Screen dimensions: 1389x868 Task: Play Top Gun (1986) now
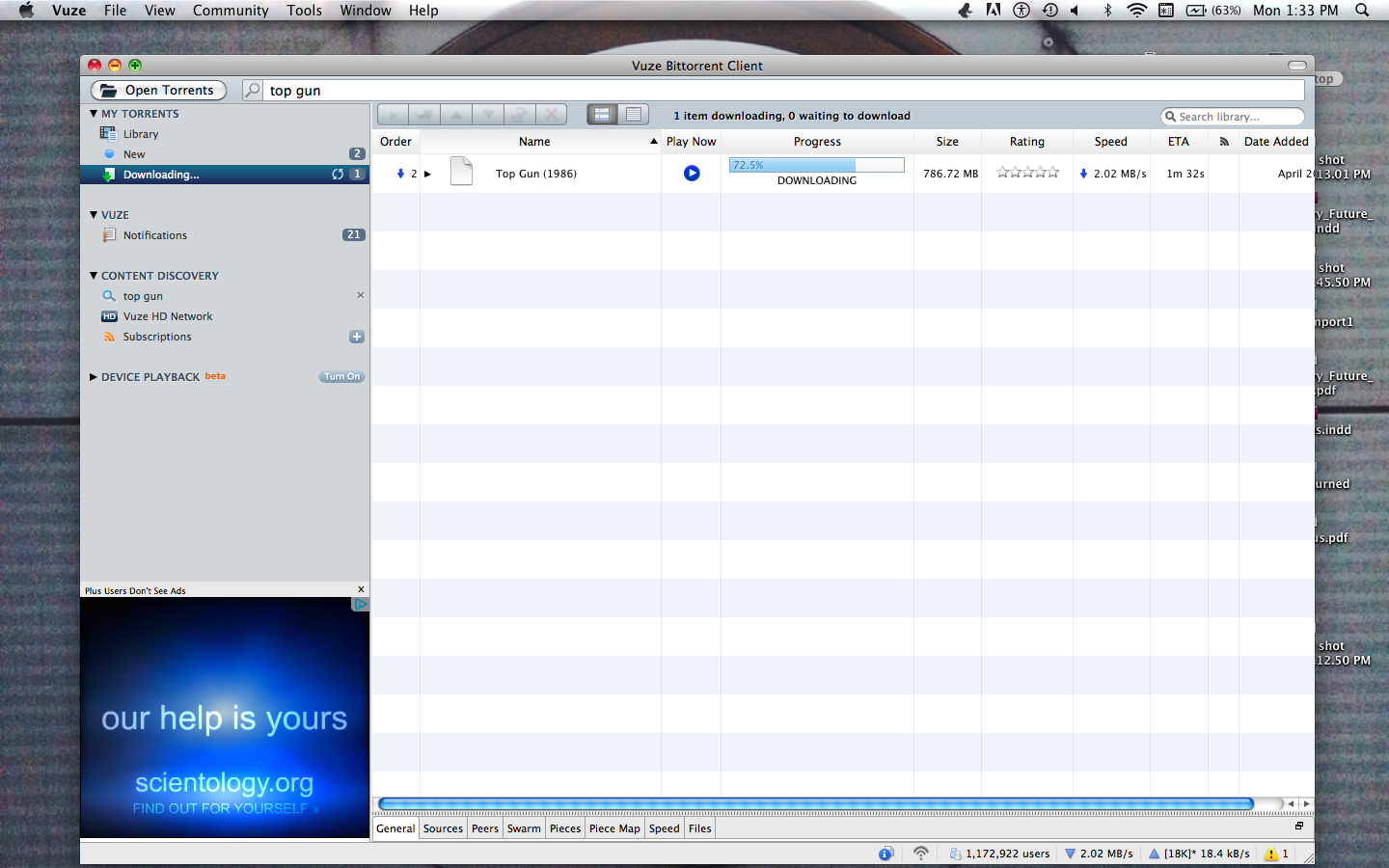(x=692, y=174)
